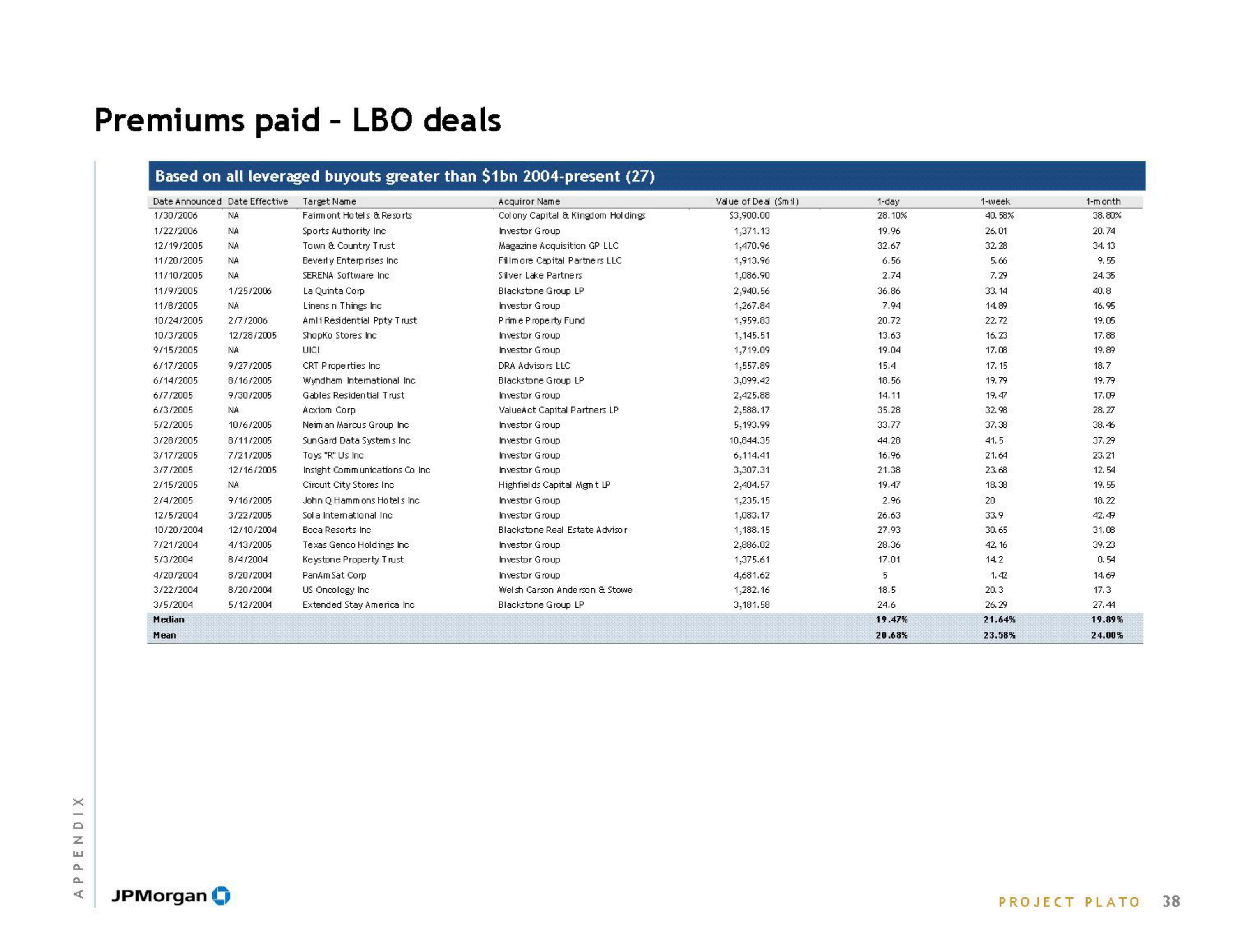Select 'Colony Capital & Kingdom Holdings' acquiror
Viewport: 1233px width, 952px height.
572,216
